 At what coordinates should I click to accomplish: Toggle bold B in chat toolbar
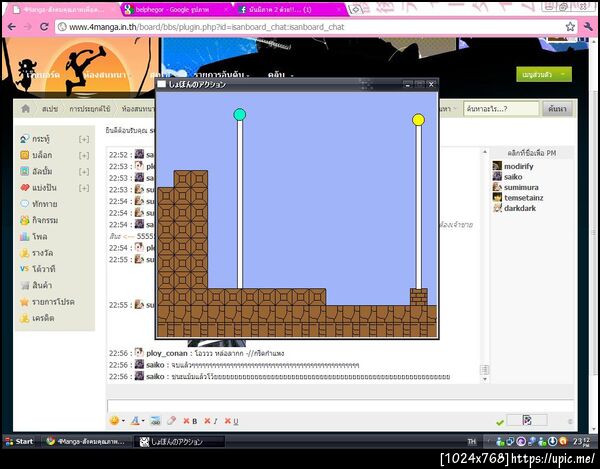(x=191, y=421)
